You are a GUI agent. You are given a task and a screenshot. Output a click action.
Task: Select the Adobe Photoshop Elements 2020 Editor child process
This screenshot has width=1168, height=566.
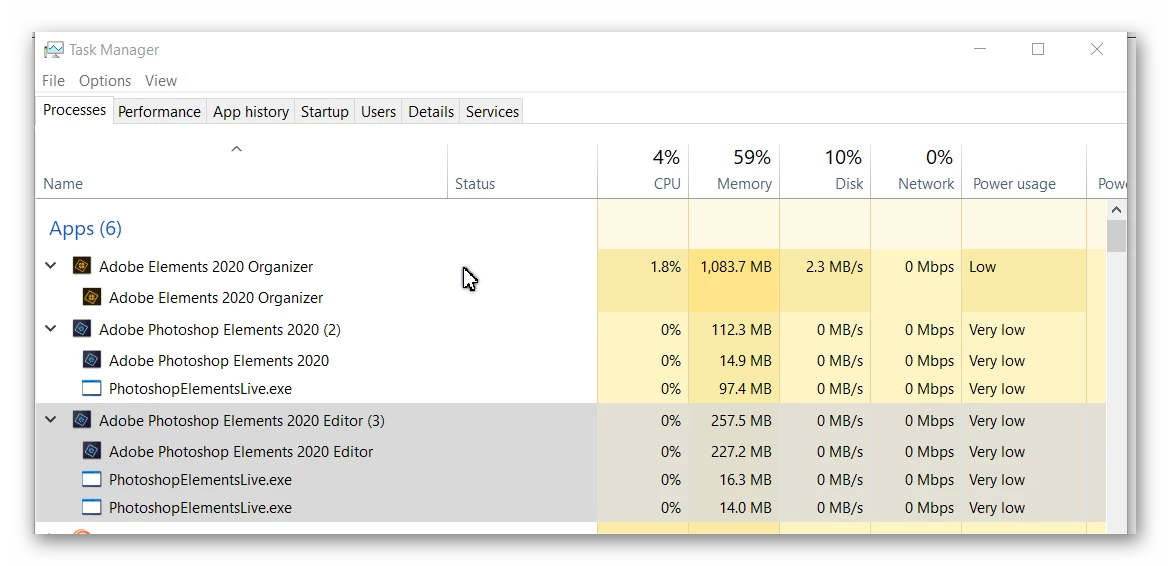click(571, 451)
